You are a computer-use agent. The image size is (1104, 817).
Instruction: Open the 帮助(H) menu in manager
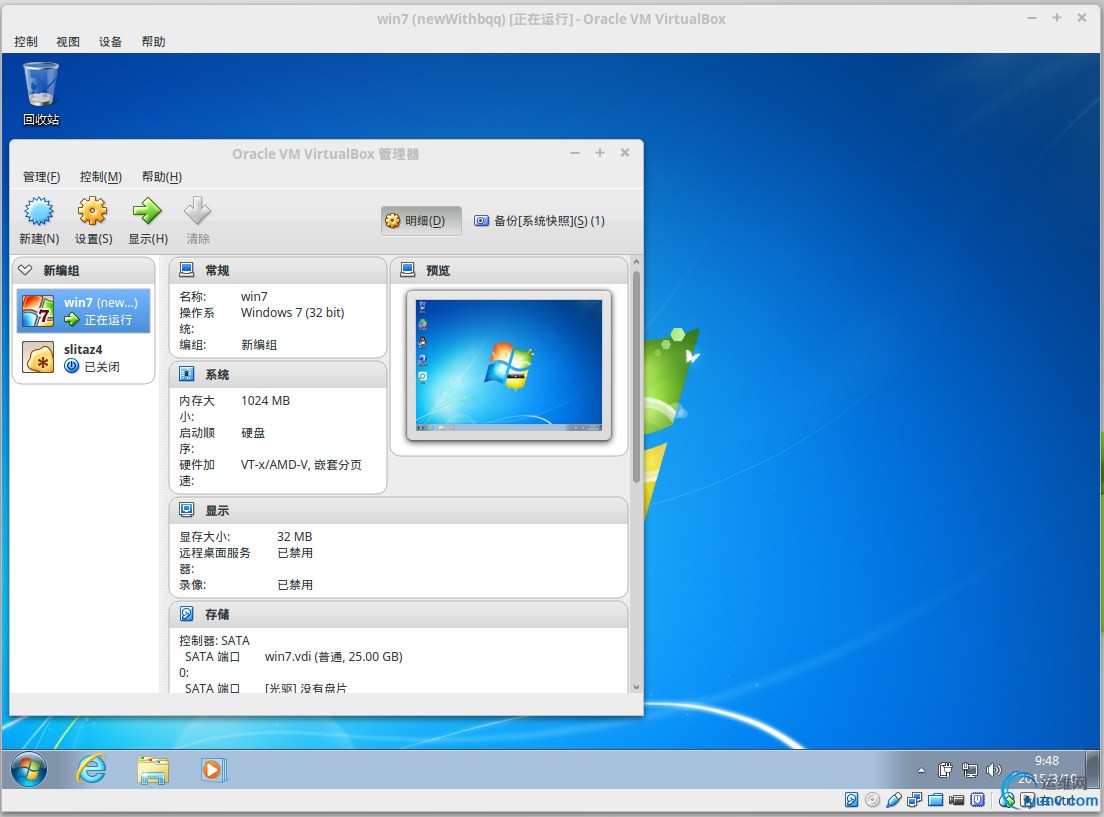pos(162,177)
